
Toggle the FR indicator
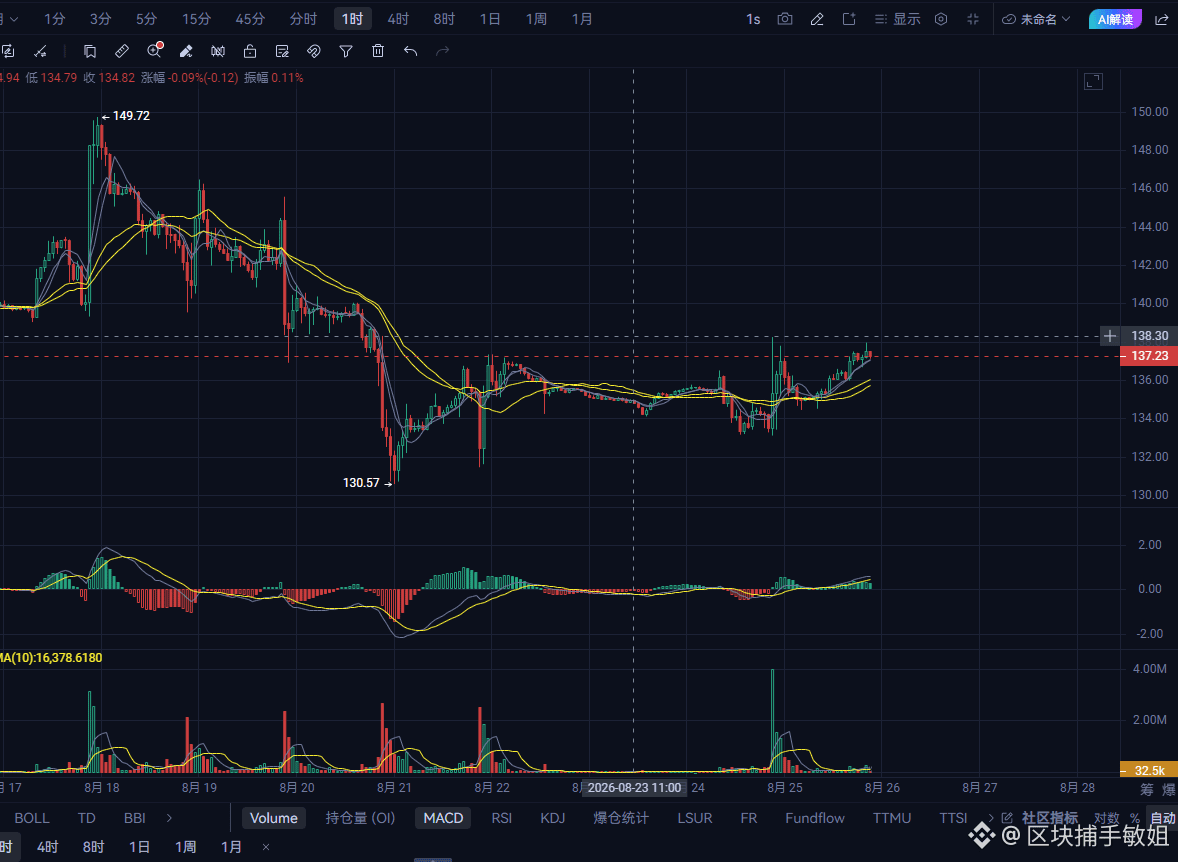tap(748, 818)
